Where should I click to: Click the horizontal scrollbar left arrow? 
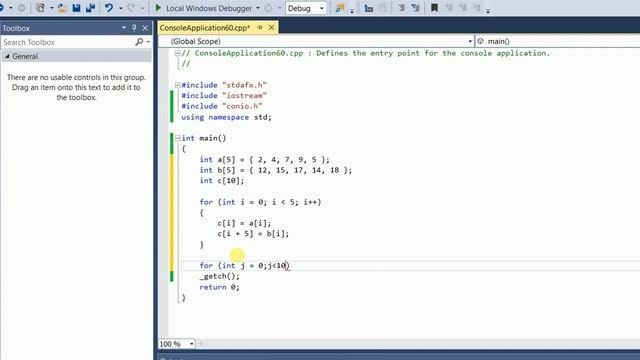tap(201, 344)
